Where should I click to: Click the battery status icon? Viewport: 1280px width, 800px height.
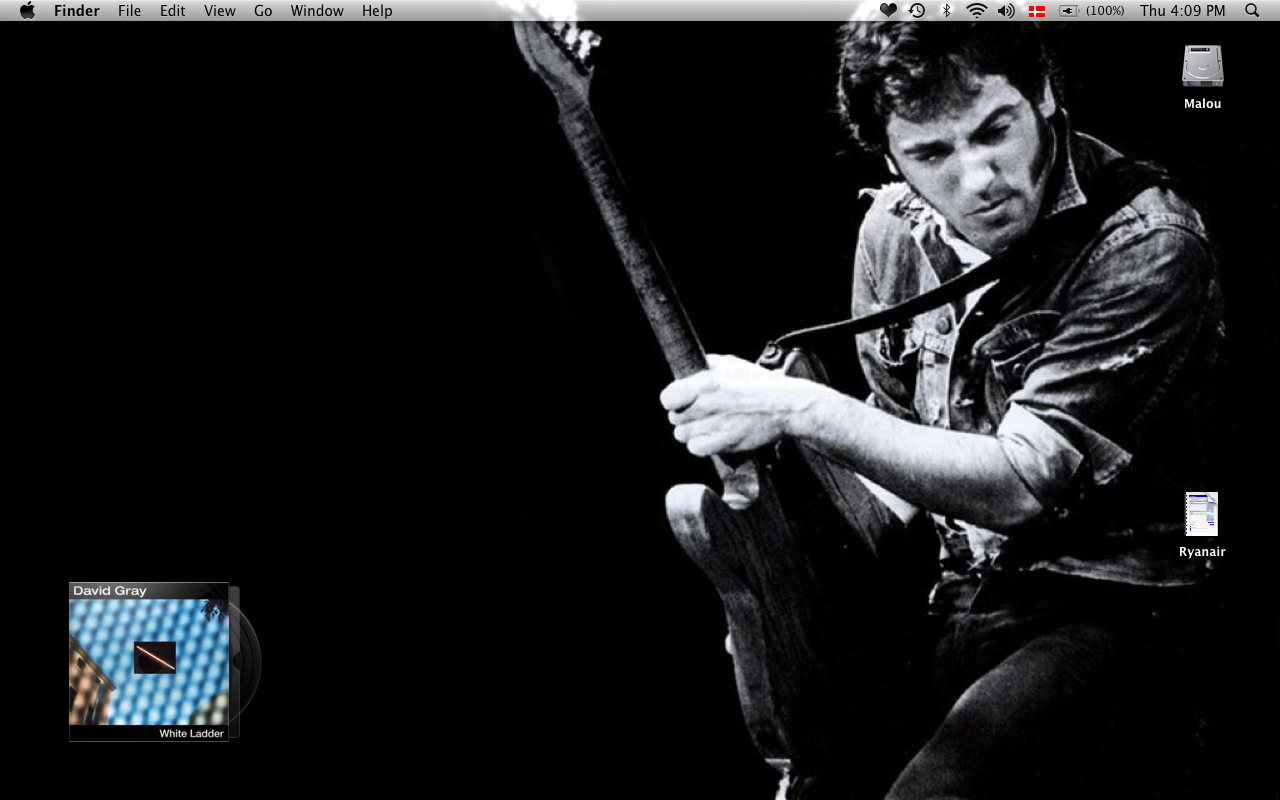click(1069, 11)
